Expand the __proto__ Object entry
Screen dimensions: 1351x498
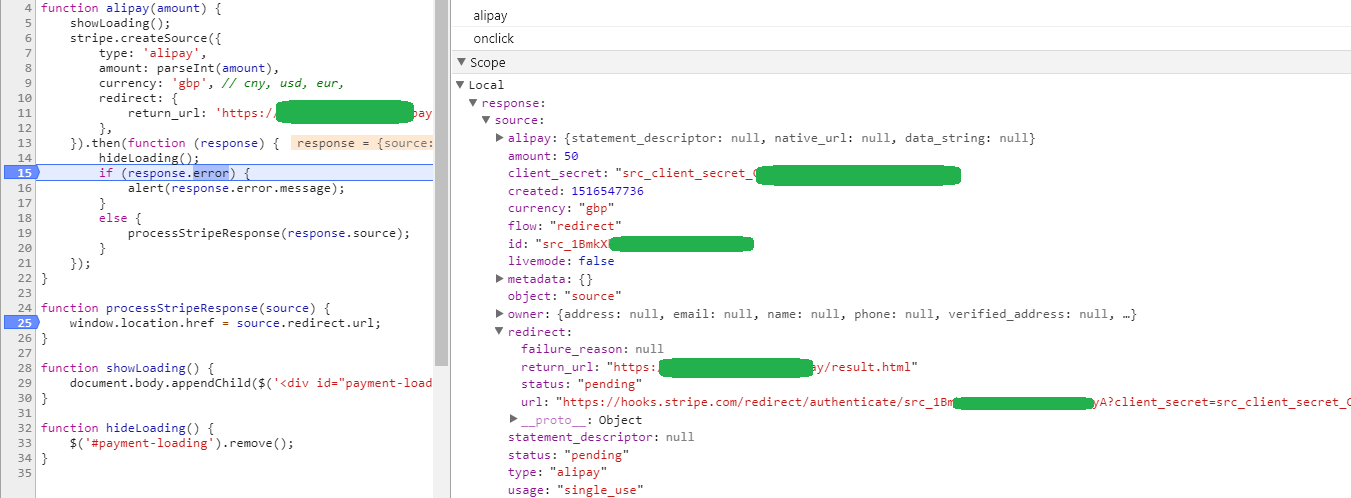pyautogui.click(x=514, y=419)
